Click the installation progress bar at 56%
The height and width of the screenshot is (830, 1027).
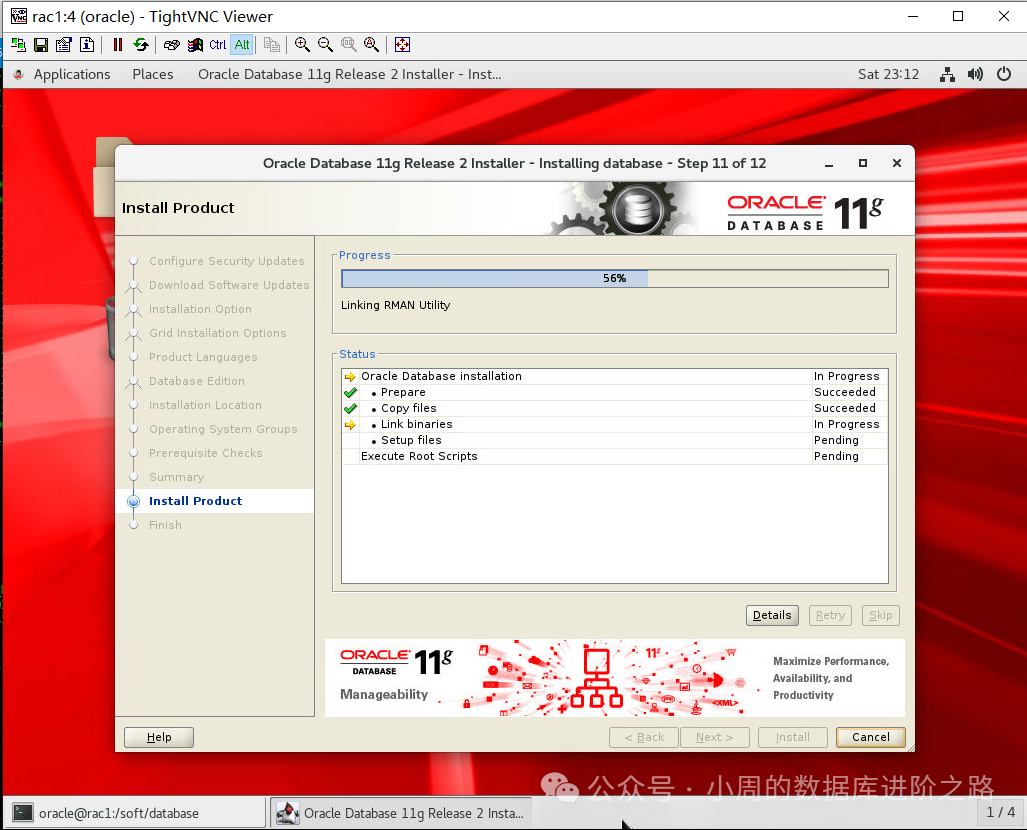coord(614,278)
